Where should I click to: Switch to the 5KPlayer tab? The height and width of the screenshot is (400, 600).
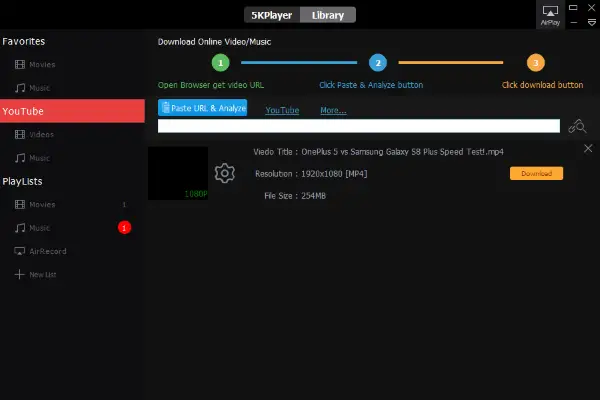(272, 15)
